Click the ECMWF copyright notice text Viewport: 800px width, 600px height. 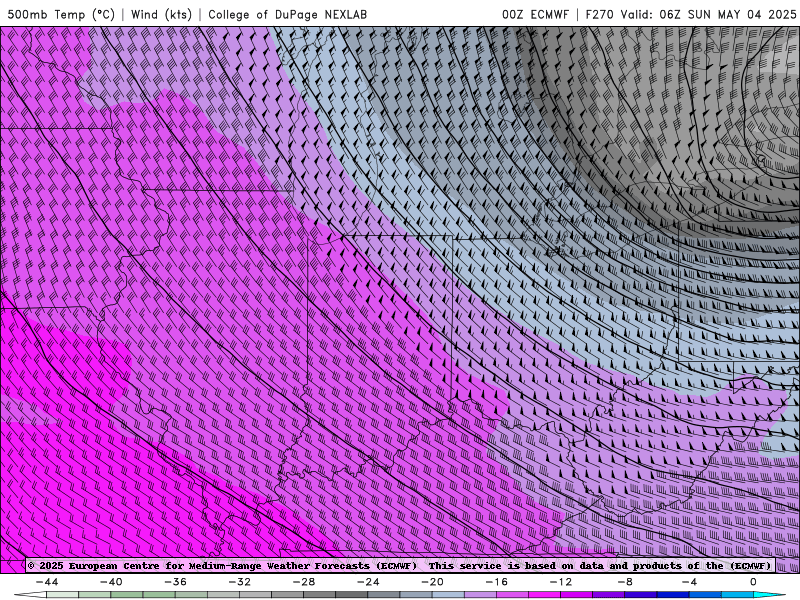(401, 565)
